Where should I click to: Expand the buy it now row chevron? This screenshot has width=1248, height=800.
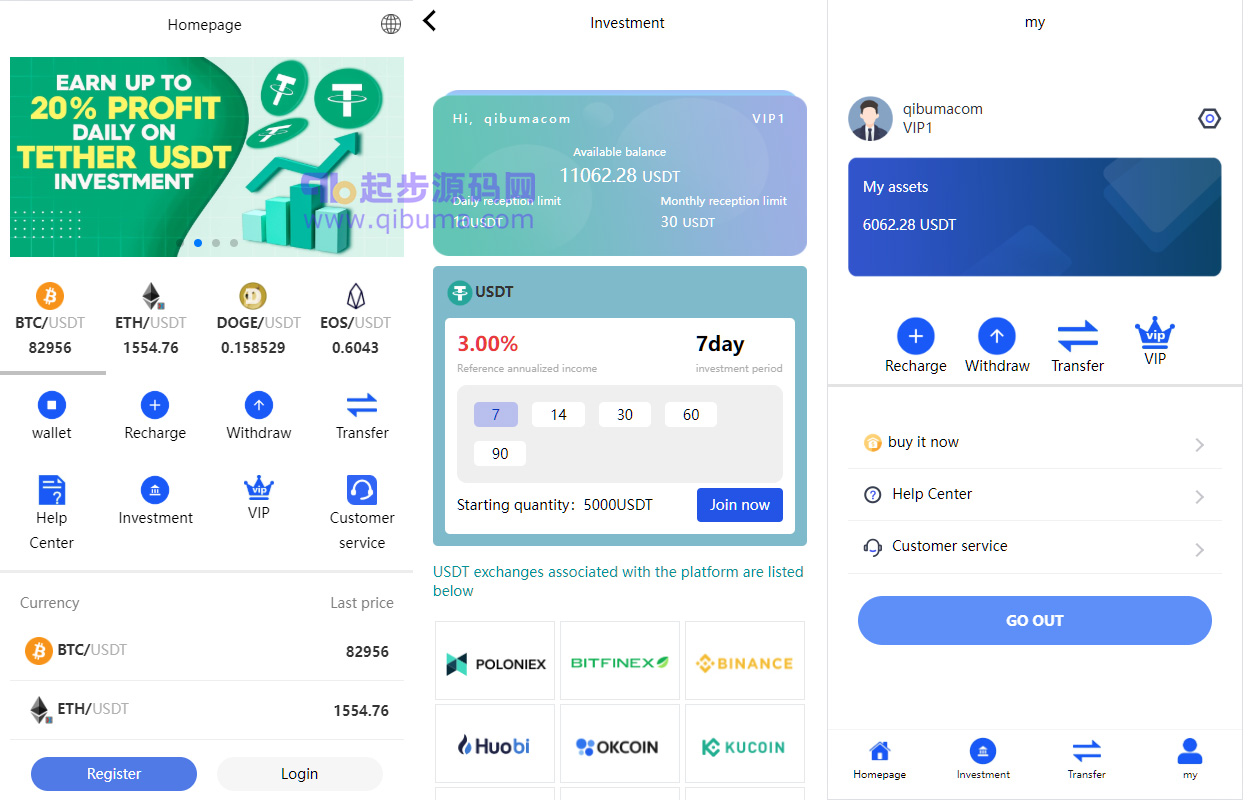pos(1200,445)
